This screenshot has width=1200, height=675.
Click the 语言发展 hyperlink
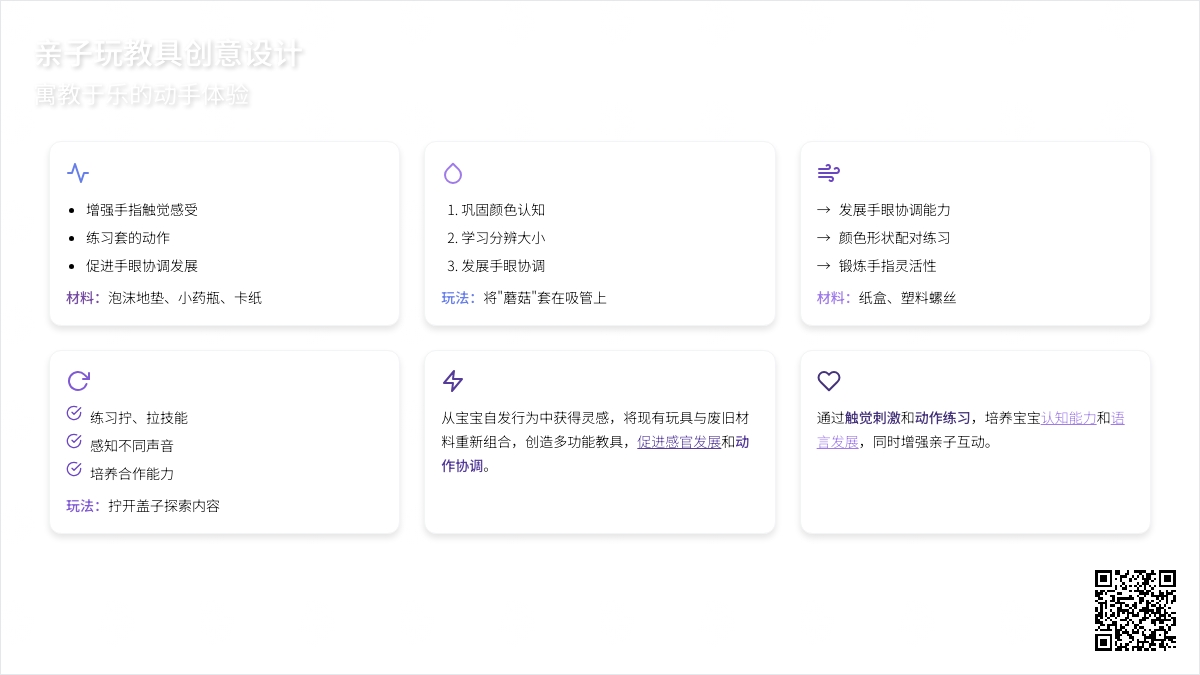tap(1117, 418)
